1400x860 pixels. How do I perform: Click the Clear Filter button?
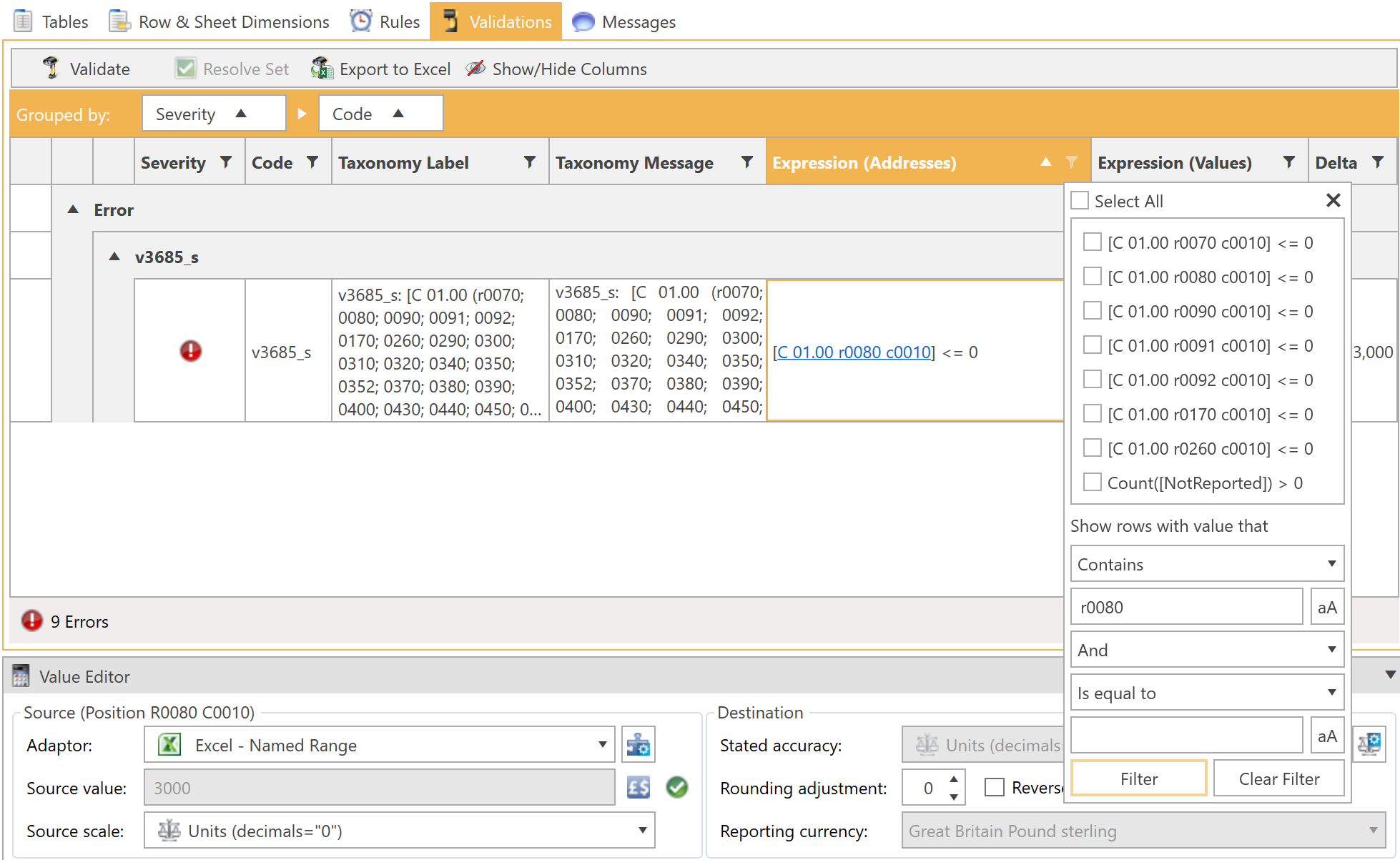point(1278,779)
